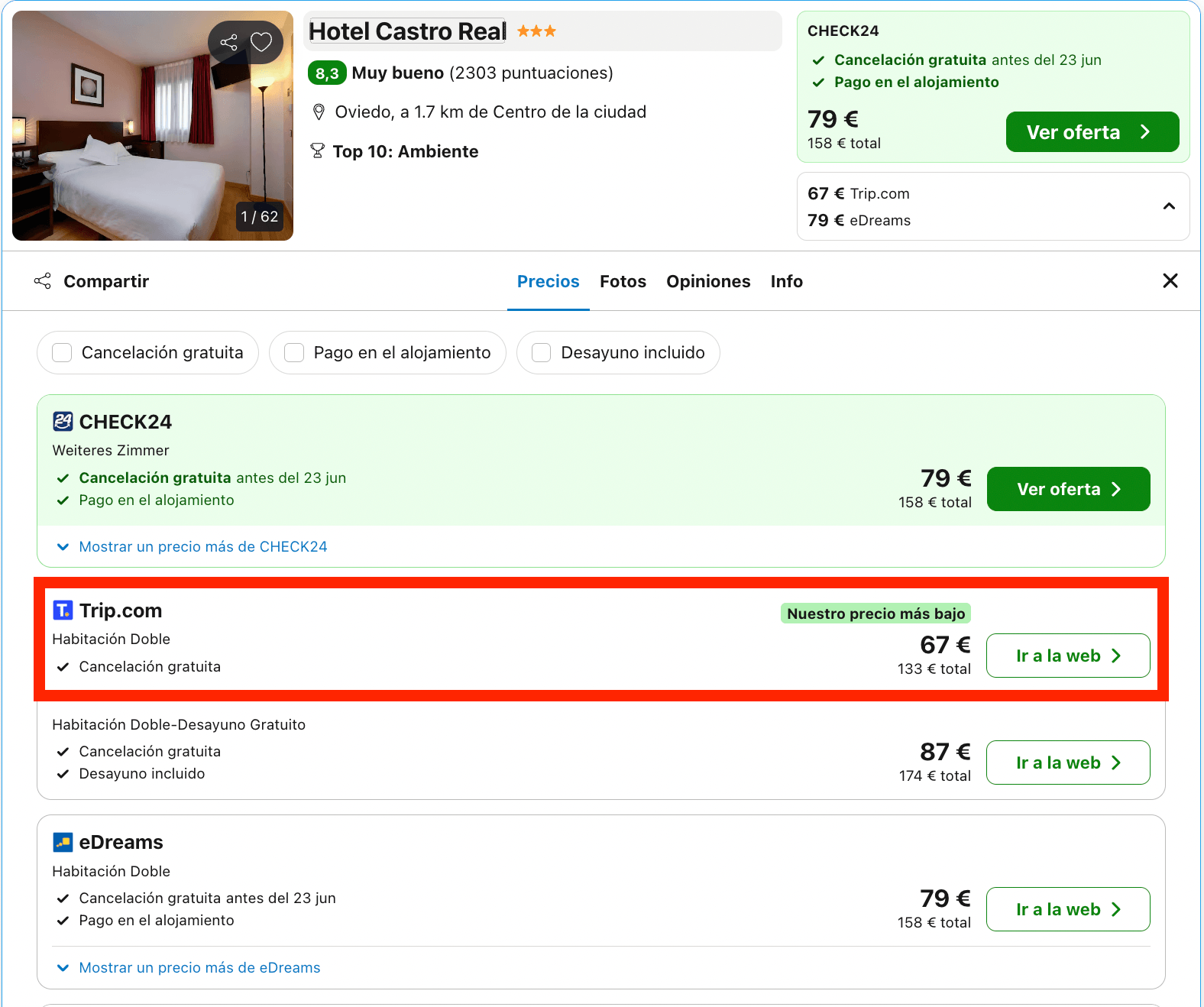Image resolution: width=1204 pixels, height=1007 pixels.
Task: Enable Cancelación gratuita filter checkbox
Action: (62, 352)
